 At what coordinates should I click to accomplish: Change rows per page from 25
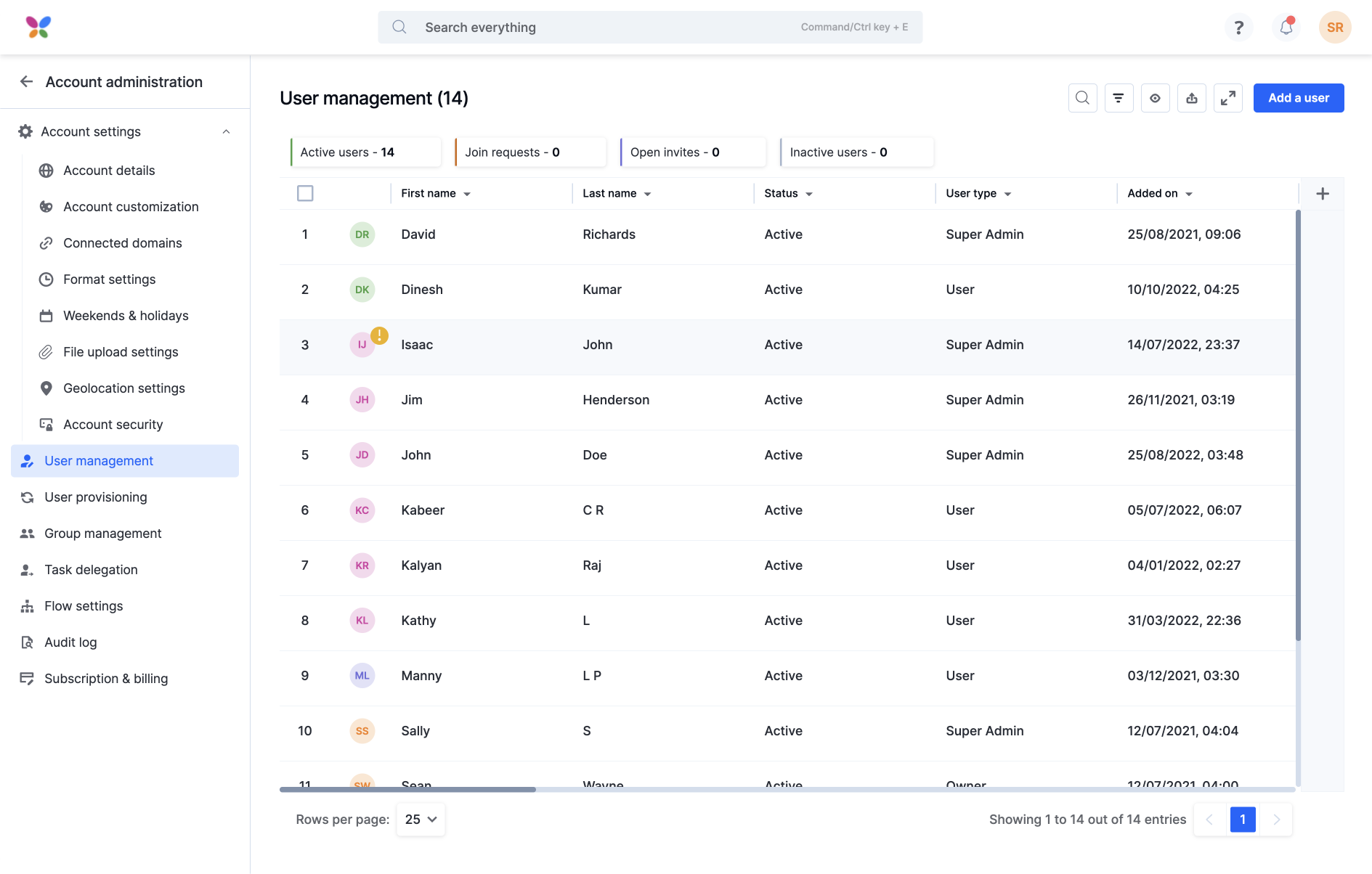[421, 819]
